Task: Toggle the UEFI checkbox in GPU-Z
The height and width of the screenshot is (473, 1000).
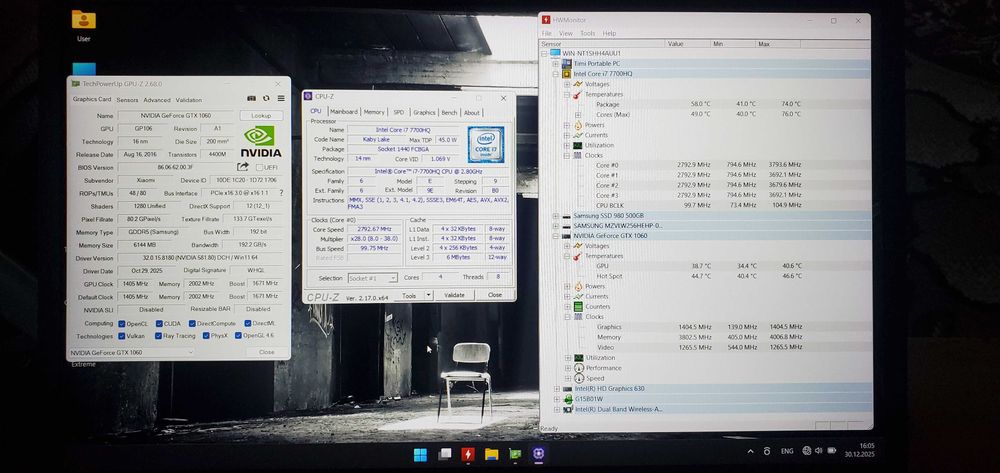Action: (259, 168)
